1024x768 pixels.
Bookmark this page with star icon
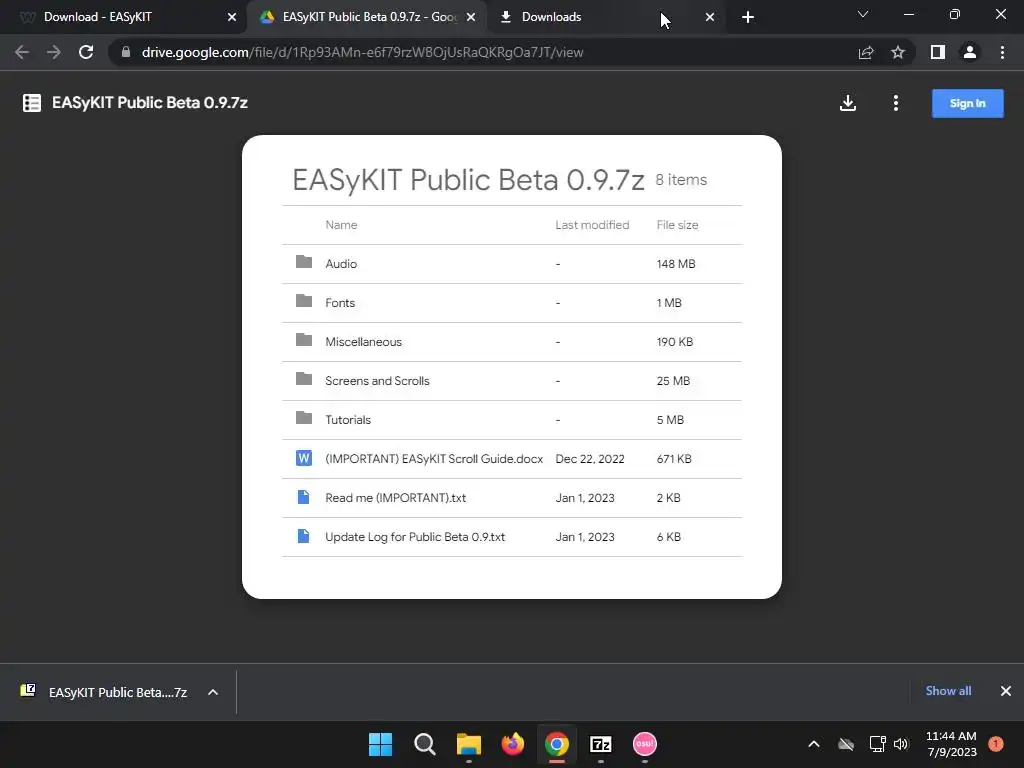point(898,52)
